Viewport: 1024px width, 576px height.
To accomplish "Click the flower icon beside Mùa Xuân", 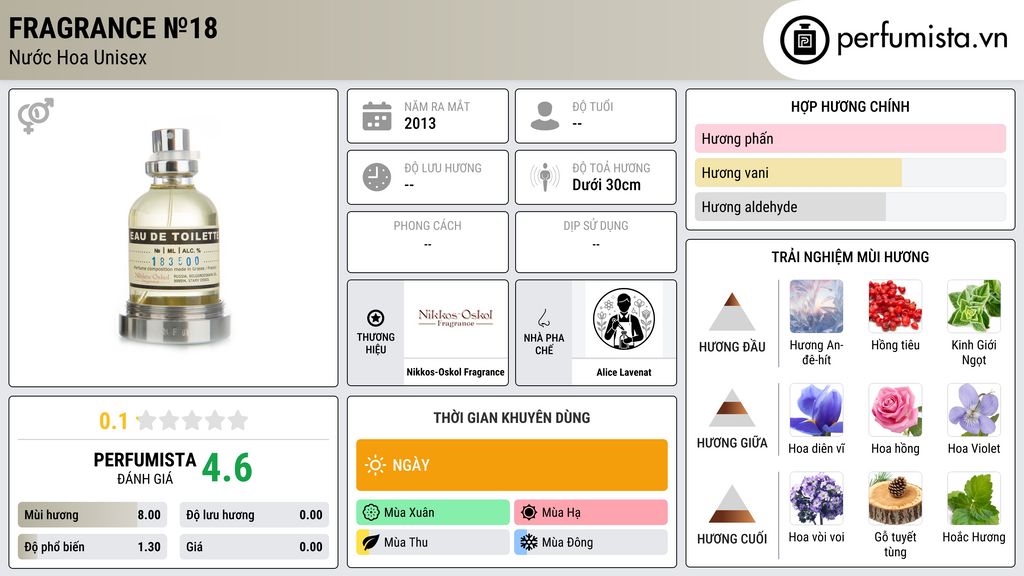I will point(371,513).
